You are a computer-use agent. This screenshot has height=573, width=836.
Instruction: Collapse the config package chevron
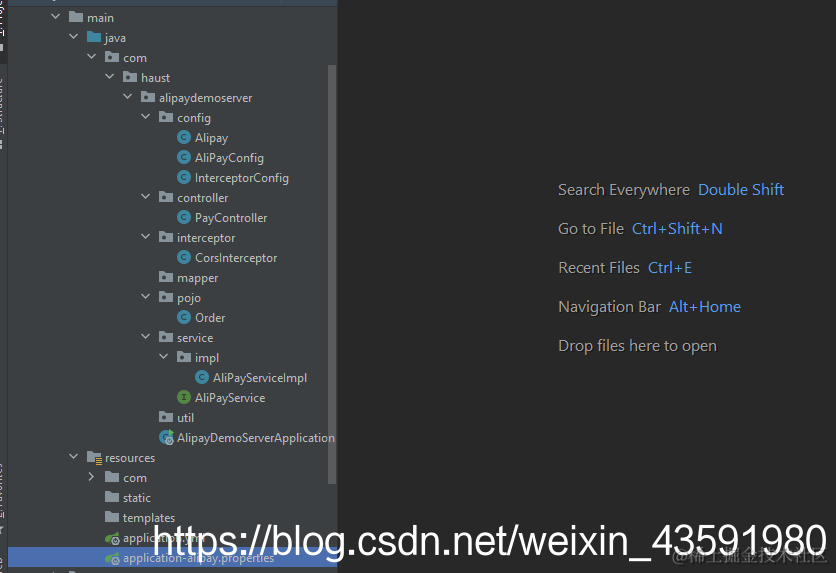coord(146,116)
